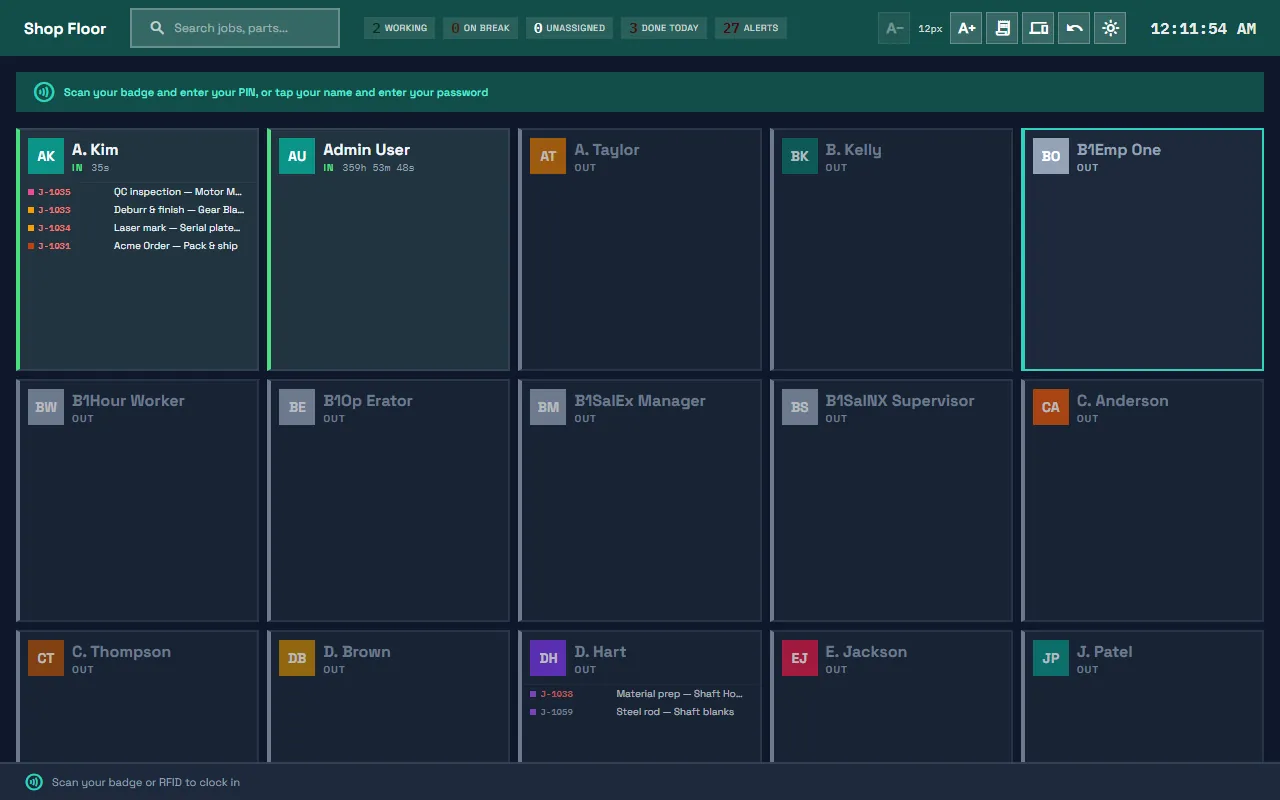Focus the Search jobs, parts field
Image resolution: width=1280 pixels, height=800 pixels.
235,28
